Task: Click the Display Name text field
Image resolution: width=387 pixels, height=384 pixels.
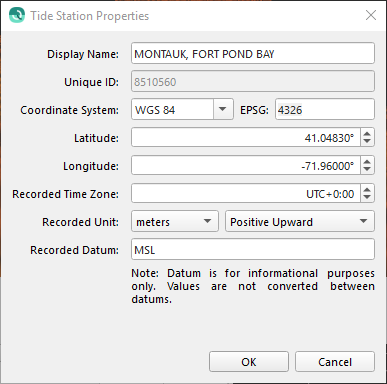Action: (253, 53)
